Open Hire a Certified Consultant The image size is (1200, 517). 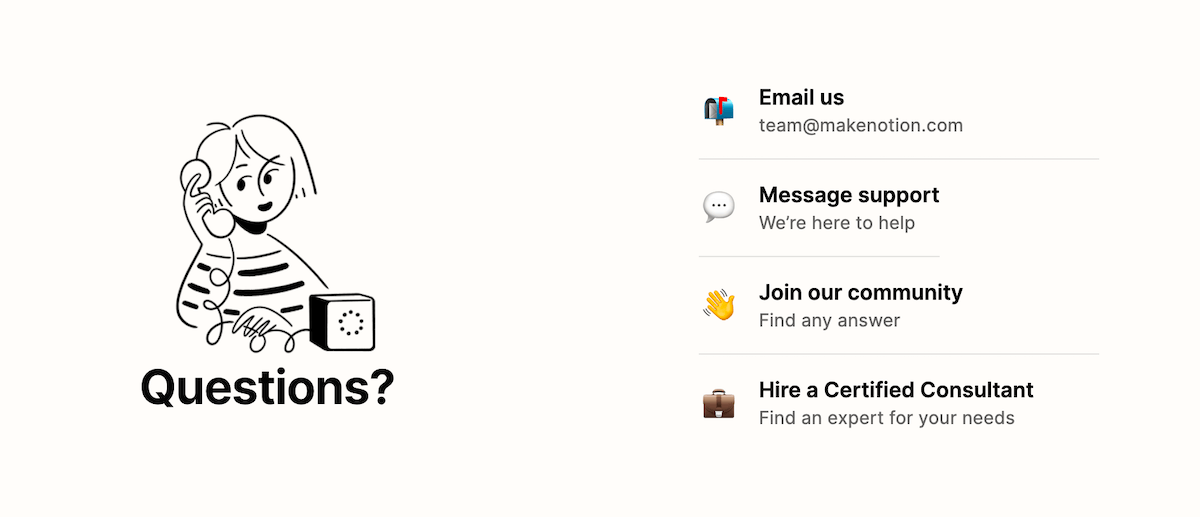point(896,390)
